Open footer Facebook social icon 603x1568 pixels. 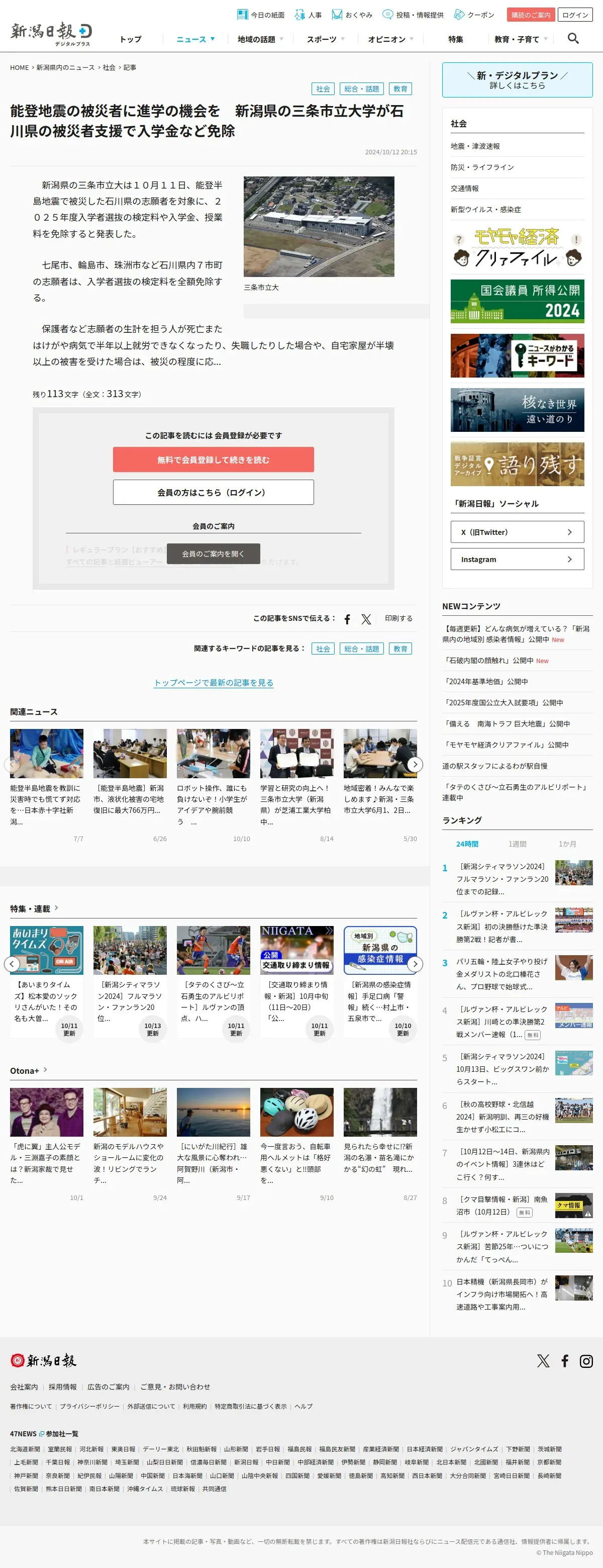point(565,1360)
